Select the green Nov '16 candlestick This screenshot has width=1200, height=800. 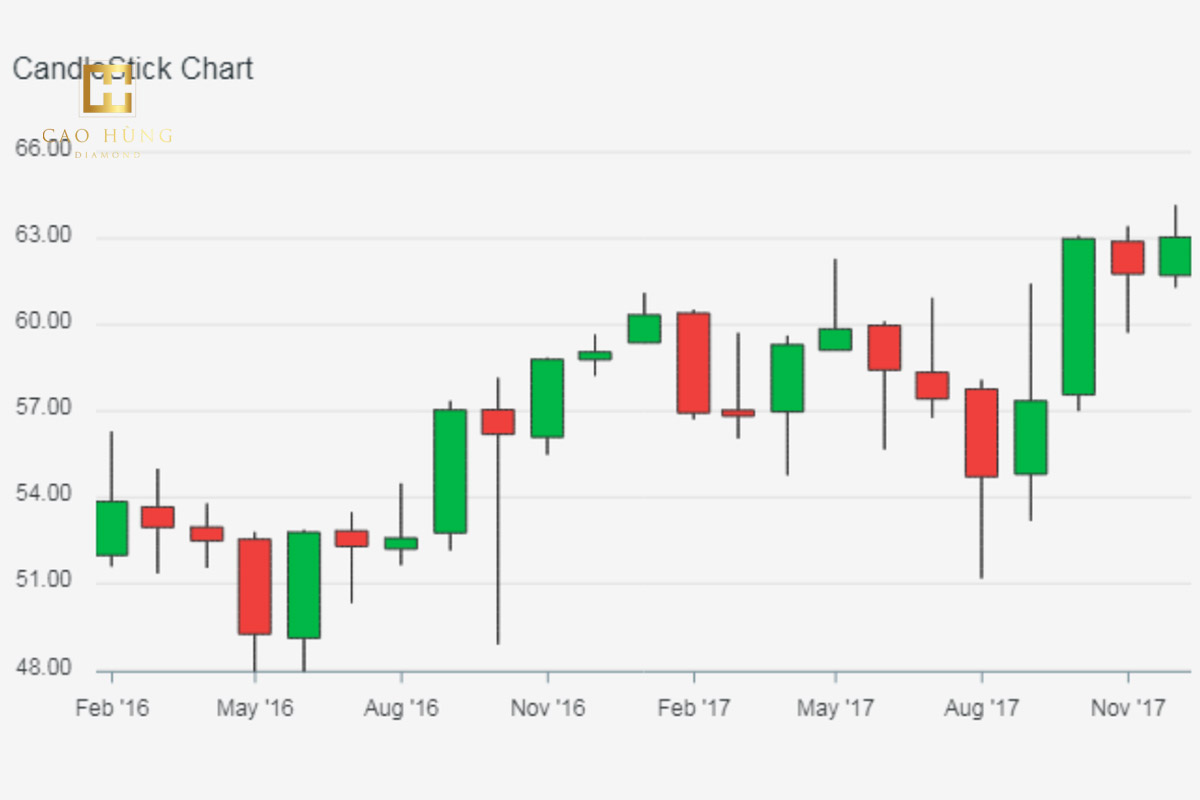tap(547, 397)
